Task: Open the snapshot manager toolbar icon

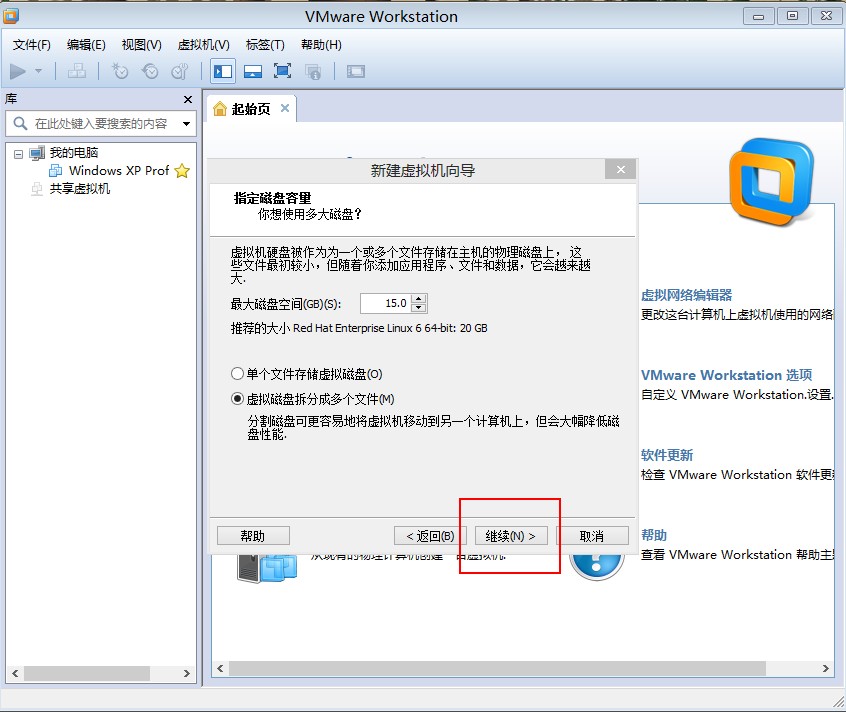Action: [x=180, y=71]
